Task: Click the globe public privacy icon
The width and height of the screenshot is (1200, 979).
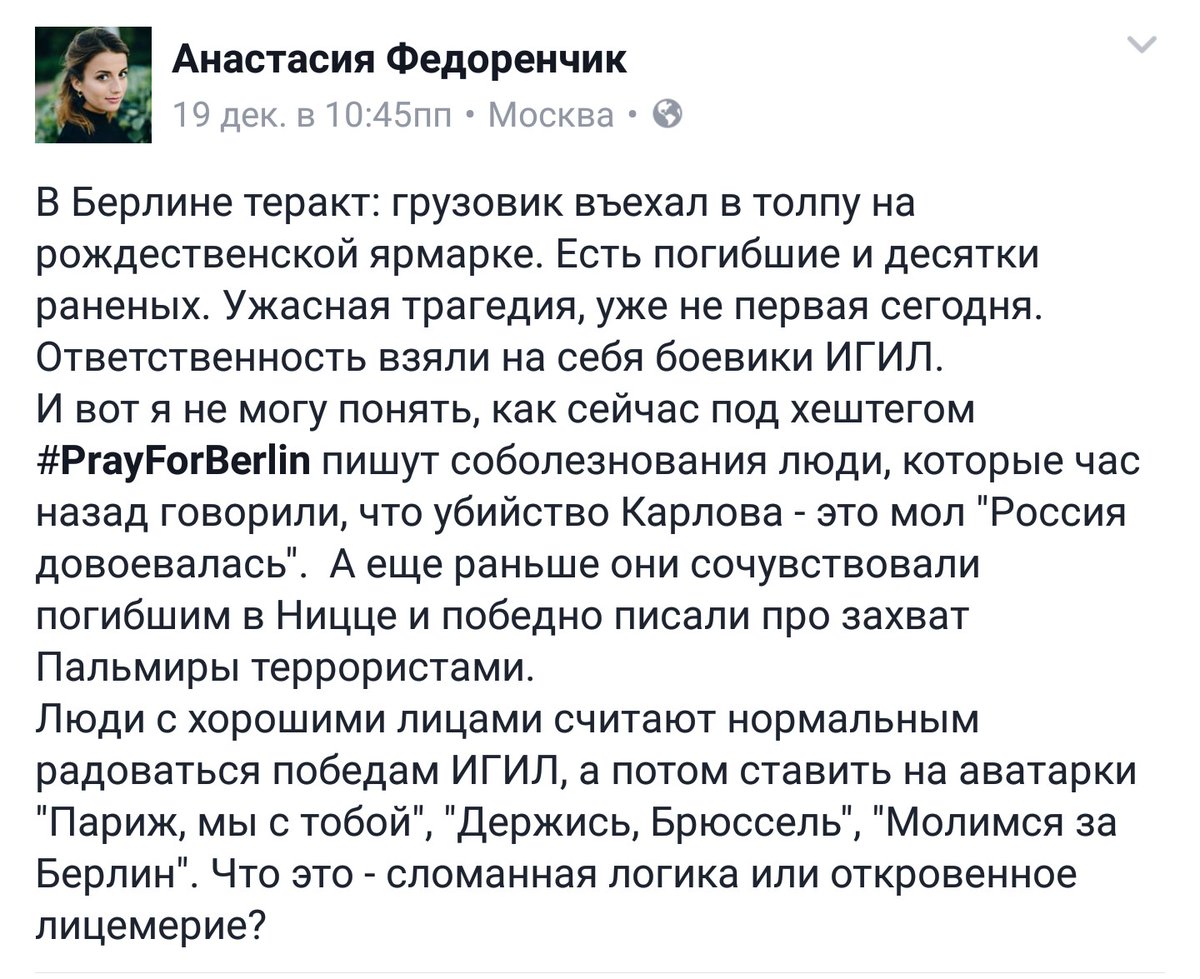Action: (x=667, y=117)
